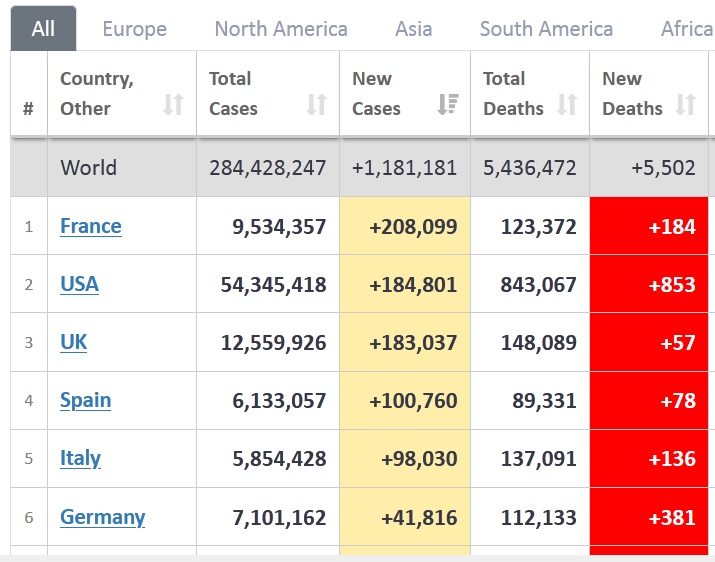Image resolution: width=715 pixels, height=562 pixels.
Task: Open the North America tab
Action: point(281,29)
